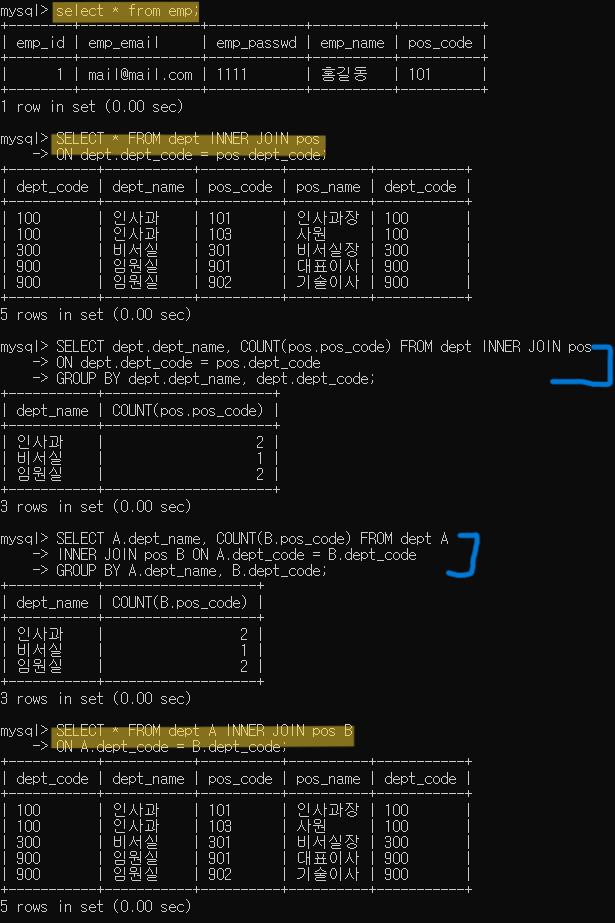Click 'SELECT * FROM dept INNER JOIN pos' line
The width and height of the screenshot is (615, 923).
pos(188,139)
